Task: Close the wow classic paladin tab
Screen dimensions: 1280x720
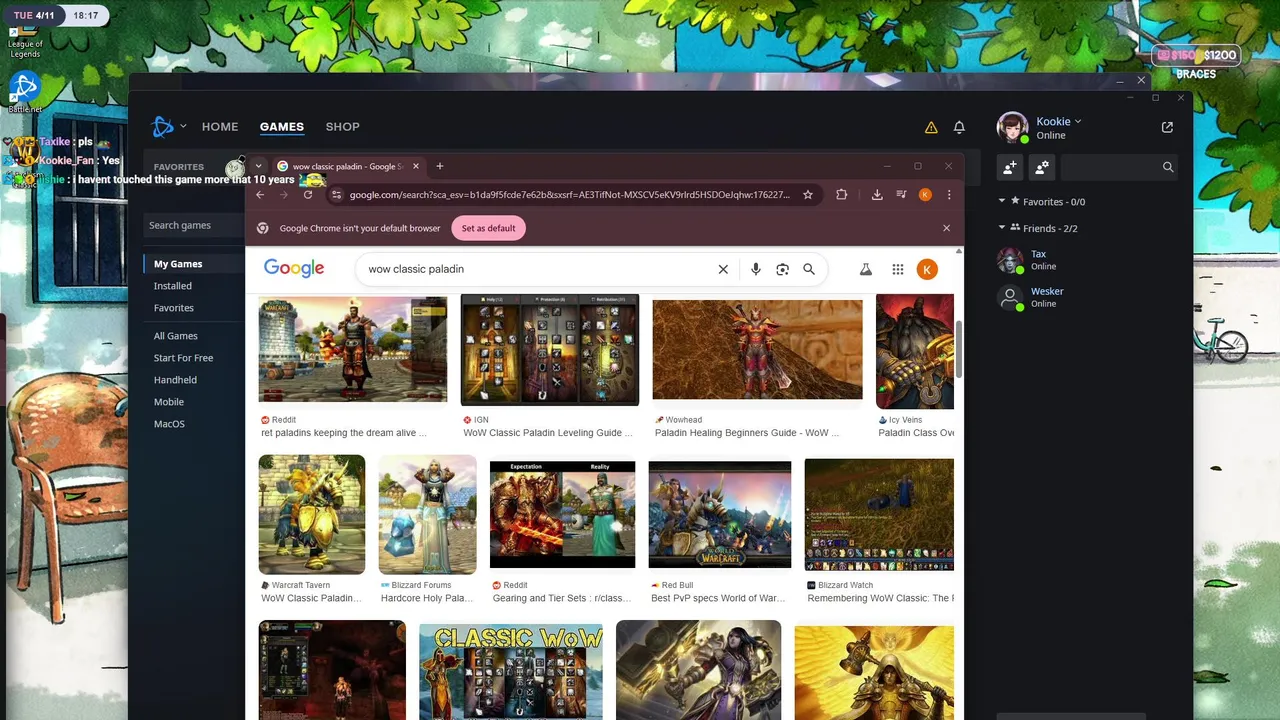Action: tap(415, 166)
